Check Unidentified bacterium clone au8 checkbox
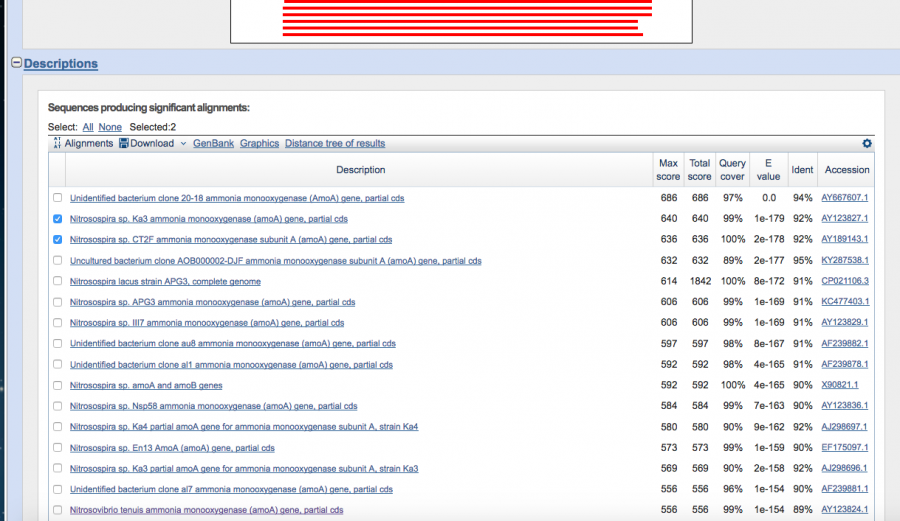 pyautogui.click(x=57, y=343)
